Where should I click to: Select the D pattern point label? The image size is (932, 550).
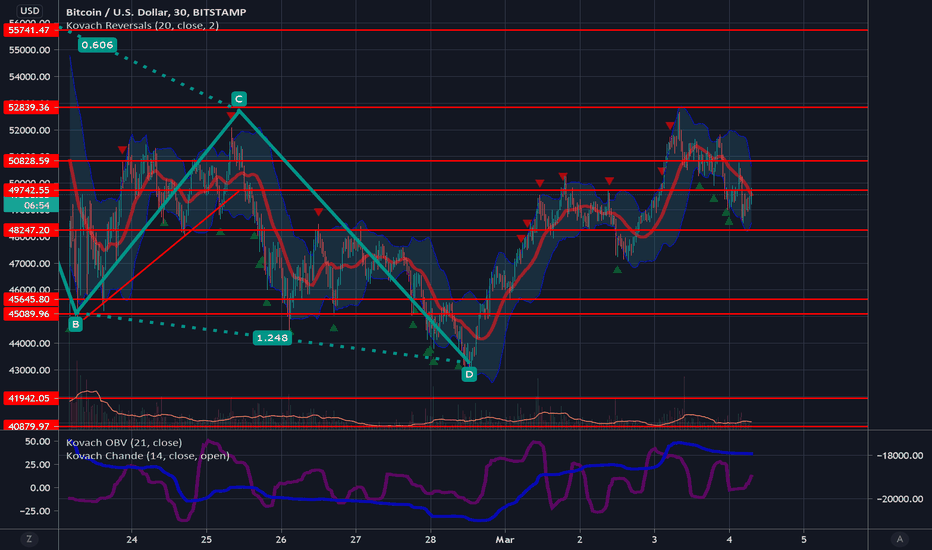[469, 374]
